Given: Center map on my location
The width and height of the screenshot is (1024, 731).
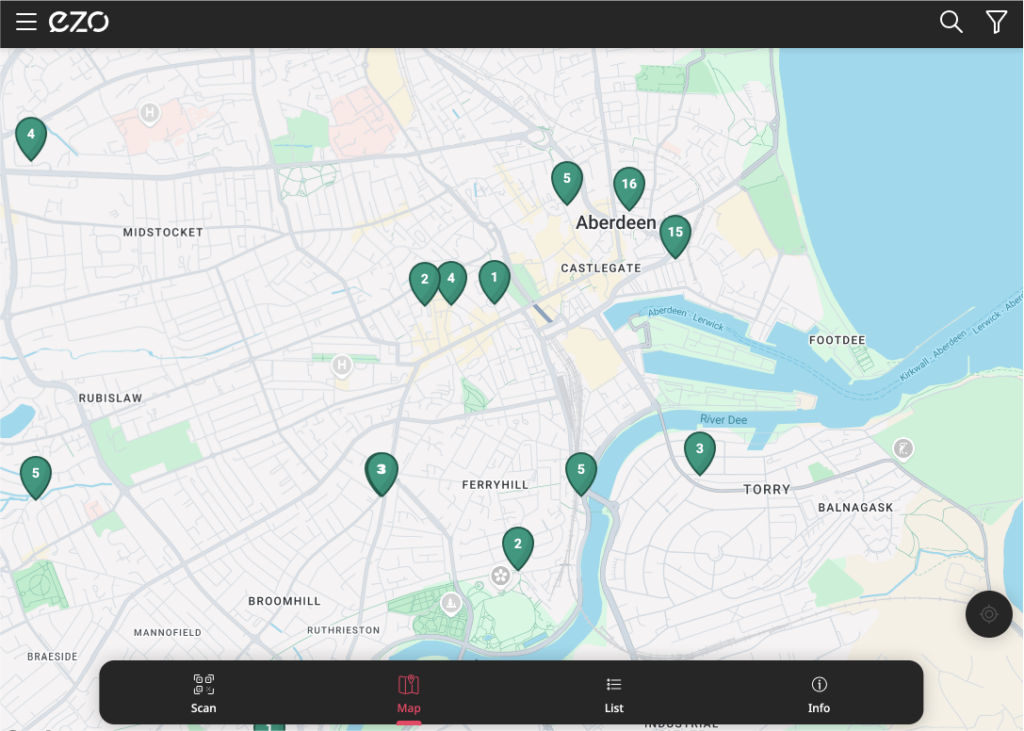Looking at the screenshot, I should (x=989, y=614).
